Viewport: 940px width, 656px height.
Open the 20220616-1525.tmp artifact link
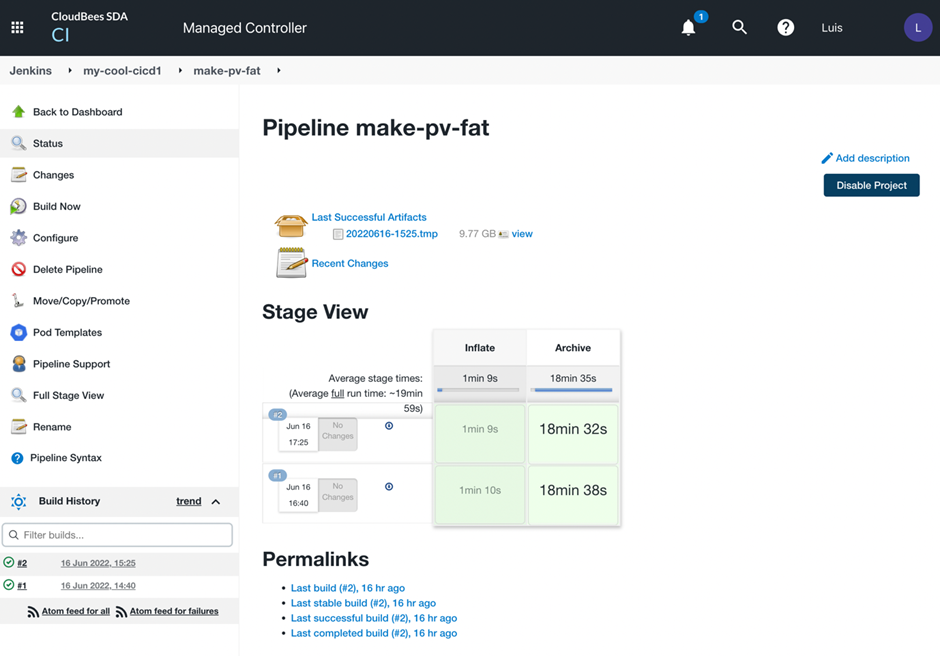391,234
